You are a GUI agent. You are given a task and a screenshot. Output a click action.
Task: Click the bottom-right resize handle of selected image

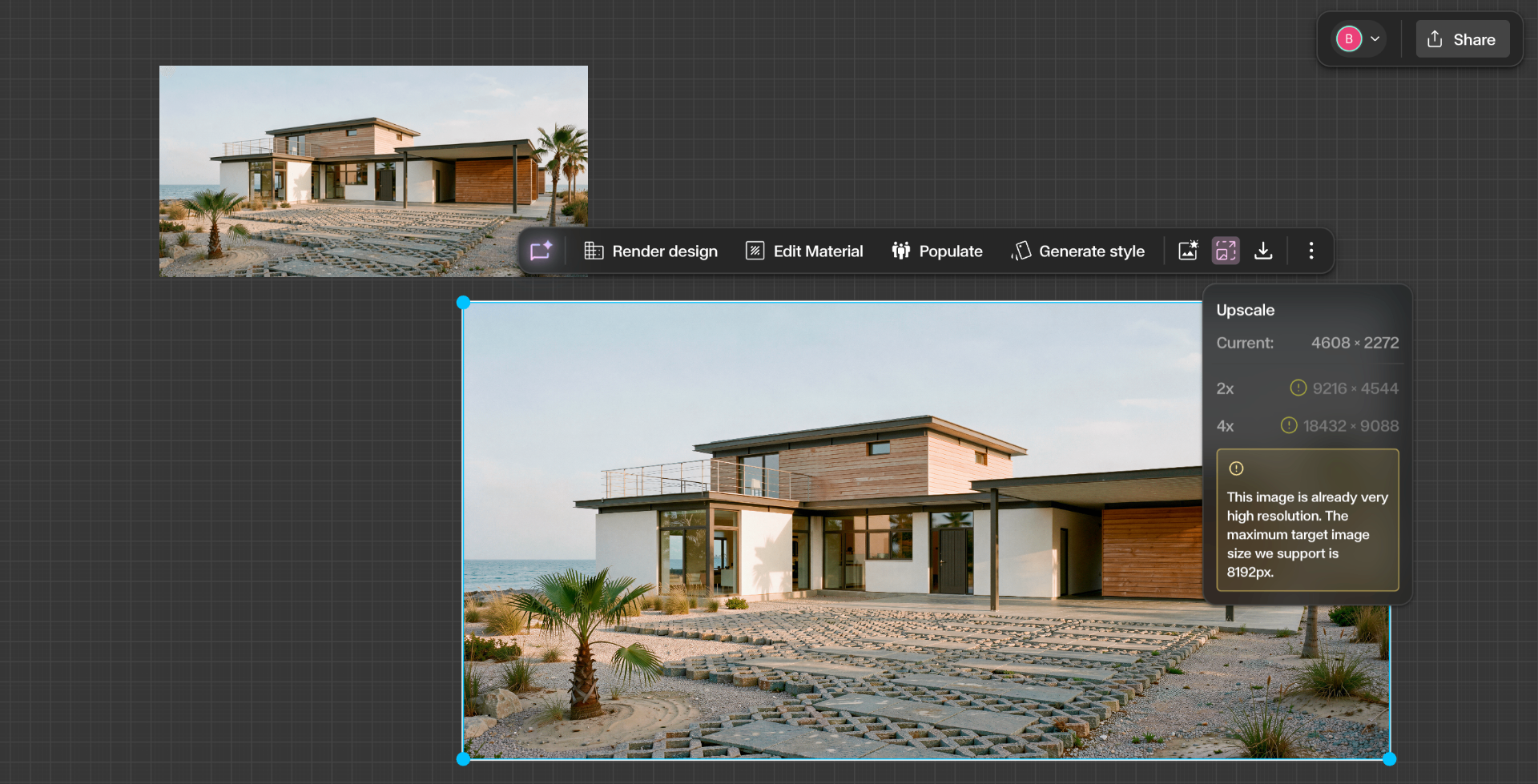point(1390,758)
